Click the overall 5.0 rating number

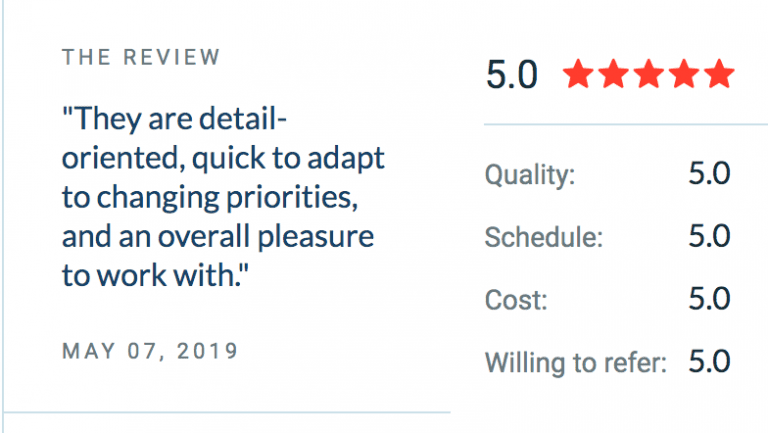(512, 75)
